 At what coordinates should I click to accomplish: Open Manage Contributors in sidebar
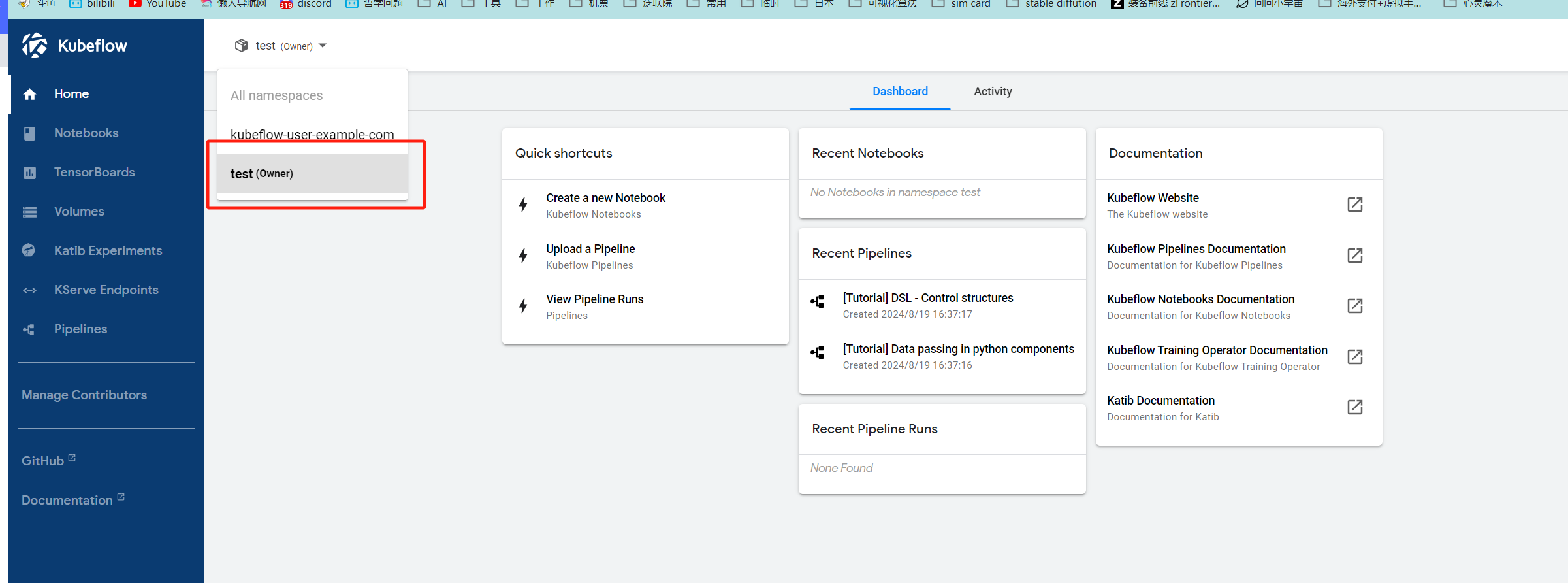click(84, 395)
